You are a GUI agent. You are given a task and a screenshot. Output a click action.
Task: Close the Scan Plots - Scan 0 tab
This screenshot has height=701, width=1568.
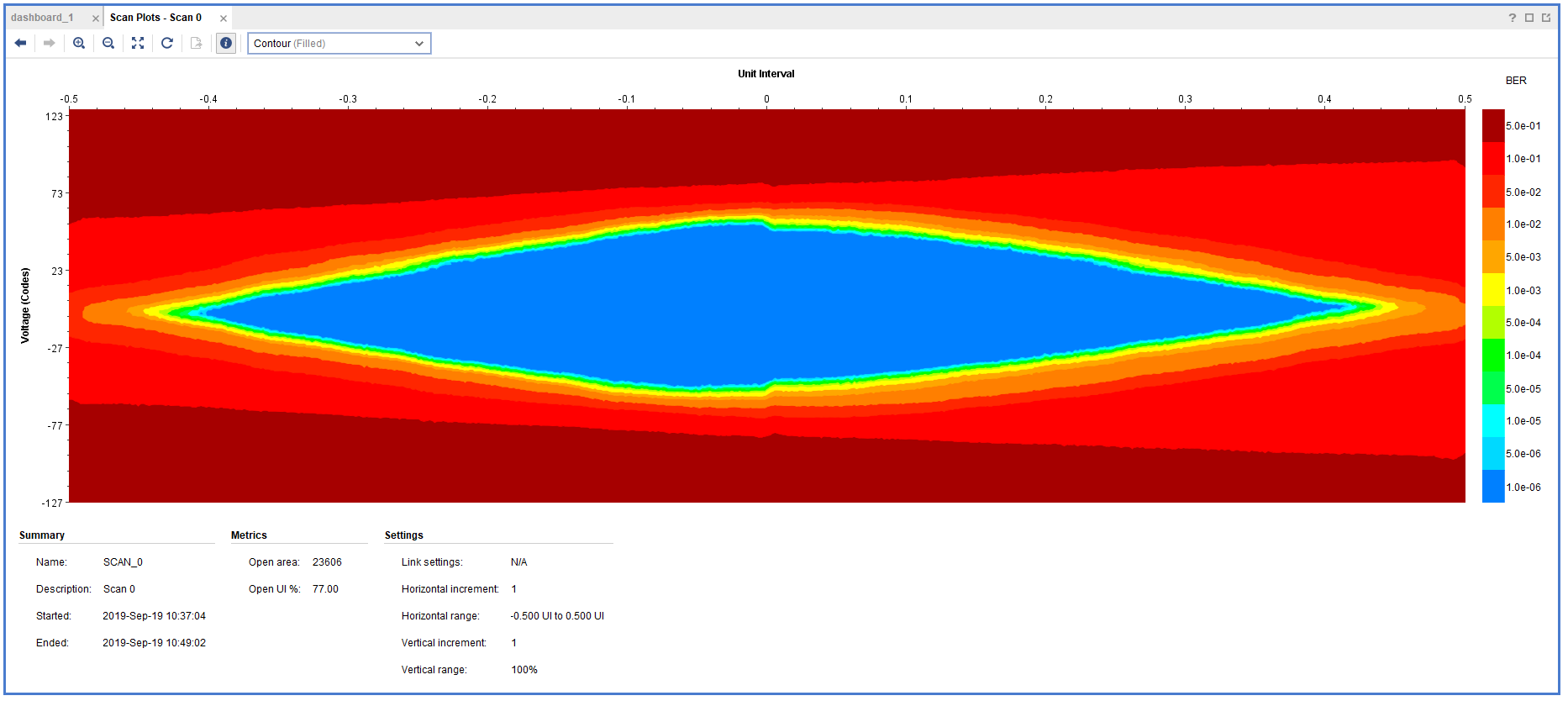pyautogui.click(x=224, y=18)
